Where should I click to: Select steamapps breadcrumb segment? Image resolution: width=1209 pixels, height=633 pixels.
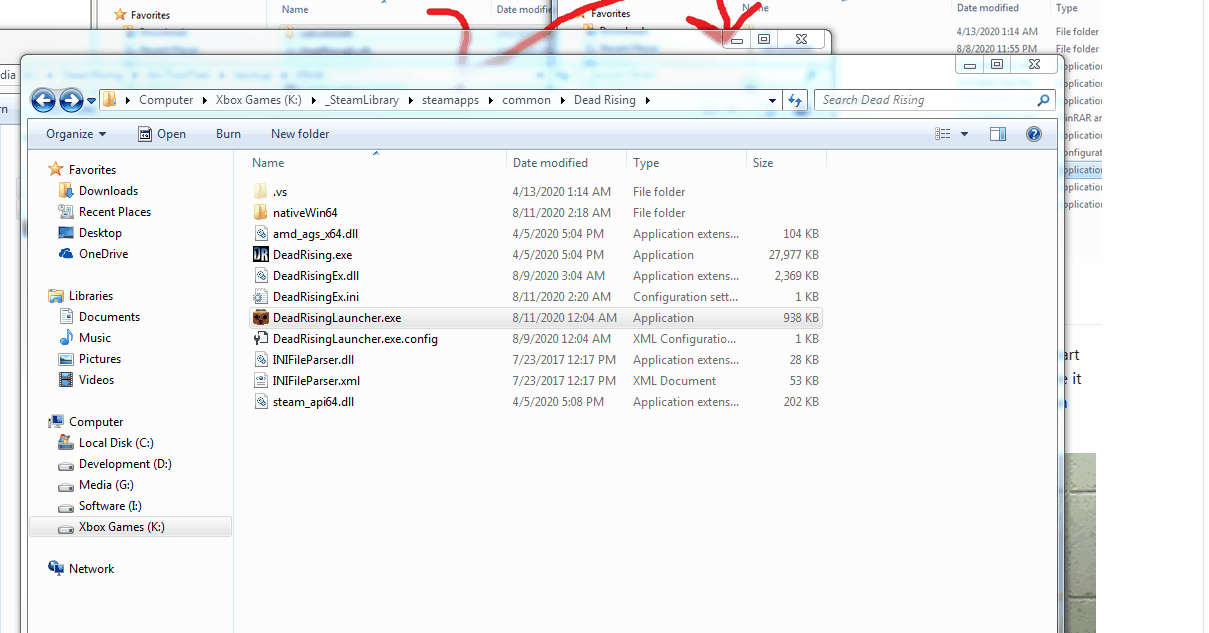(x=452, y=100)
